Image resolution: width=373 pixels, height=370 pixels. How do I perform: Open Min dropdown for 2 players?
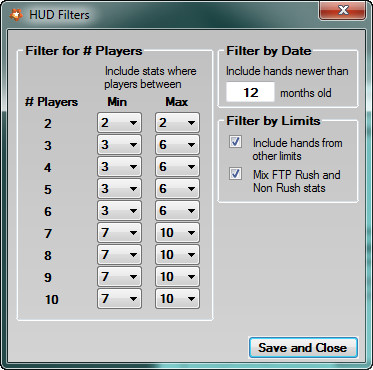click(x=119, y=123)
